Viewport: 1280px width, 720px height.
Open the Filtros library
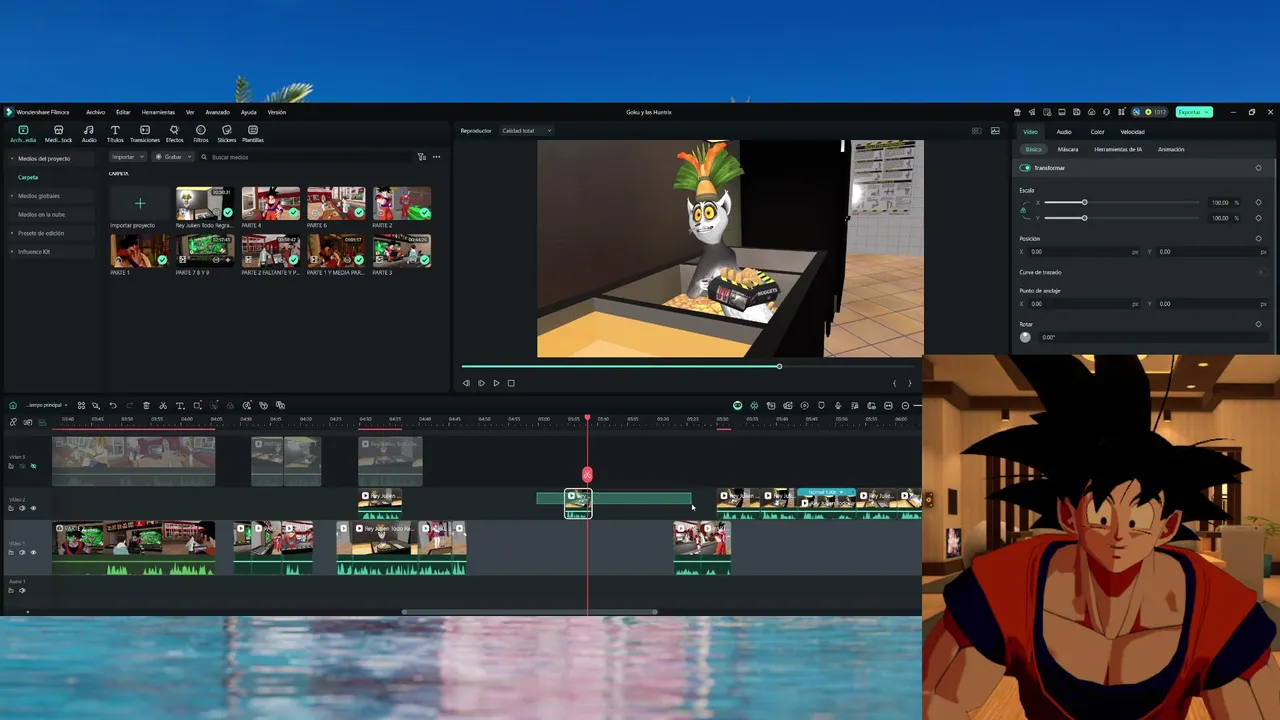[x=201, y=133]
